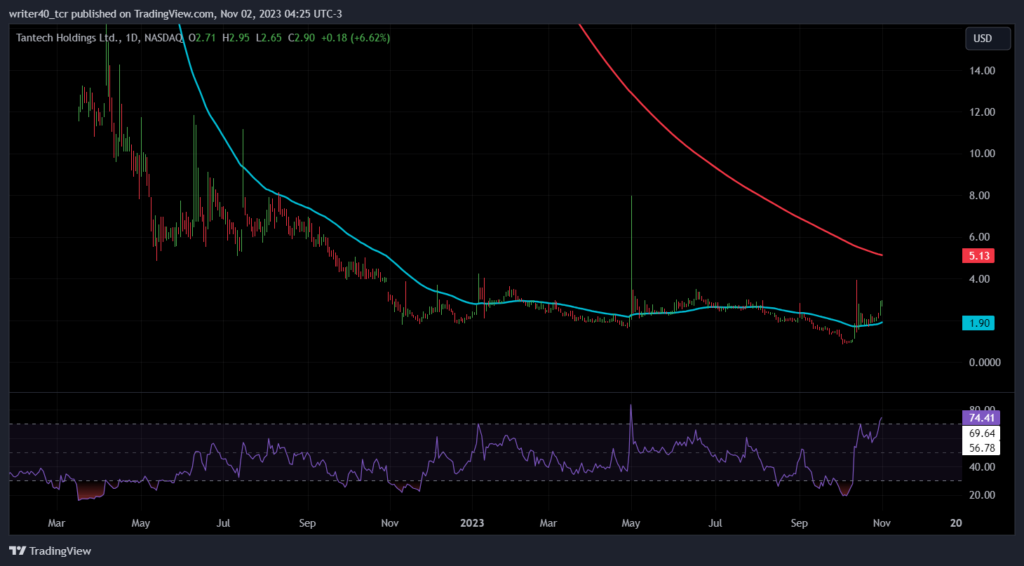Click the 12.00 price axis label
1024x566 pixels.
coord(982,112)
